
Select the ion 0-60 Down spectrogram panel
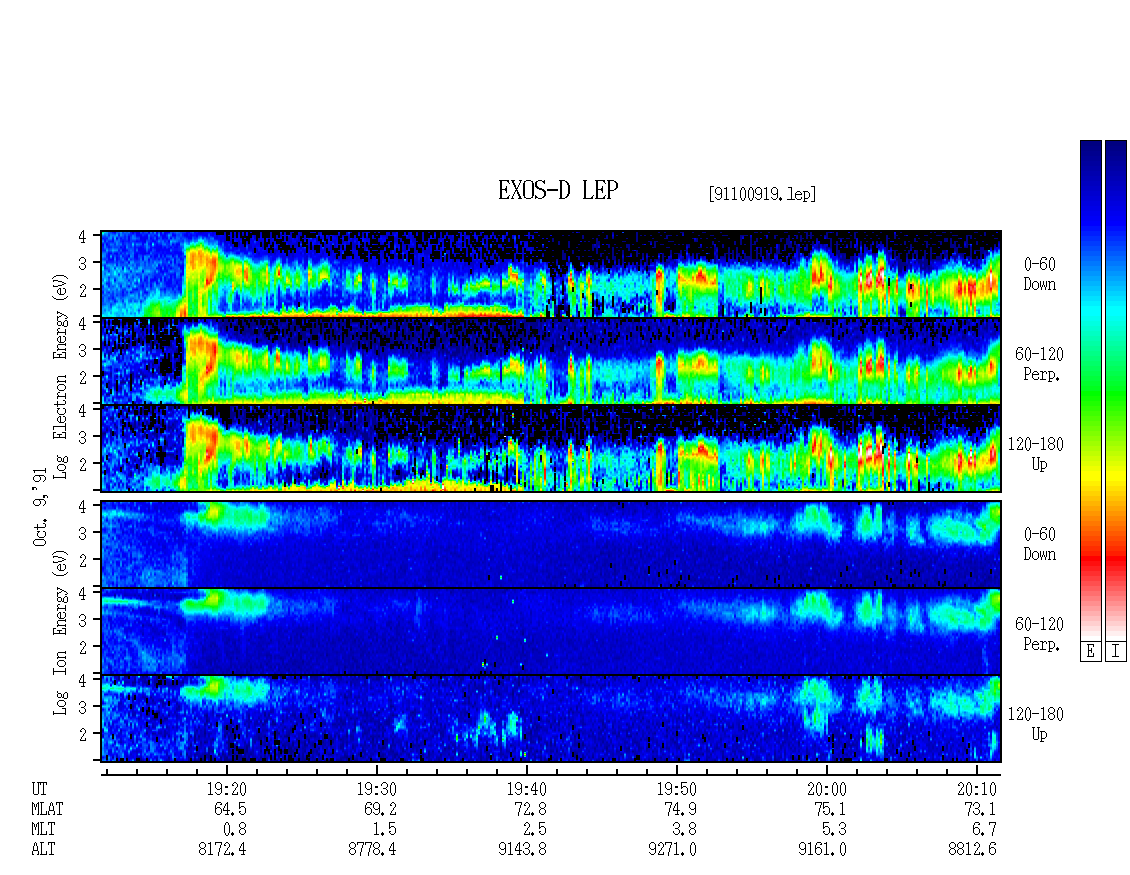pyautogui.click(x=551, y=544)
